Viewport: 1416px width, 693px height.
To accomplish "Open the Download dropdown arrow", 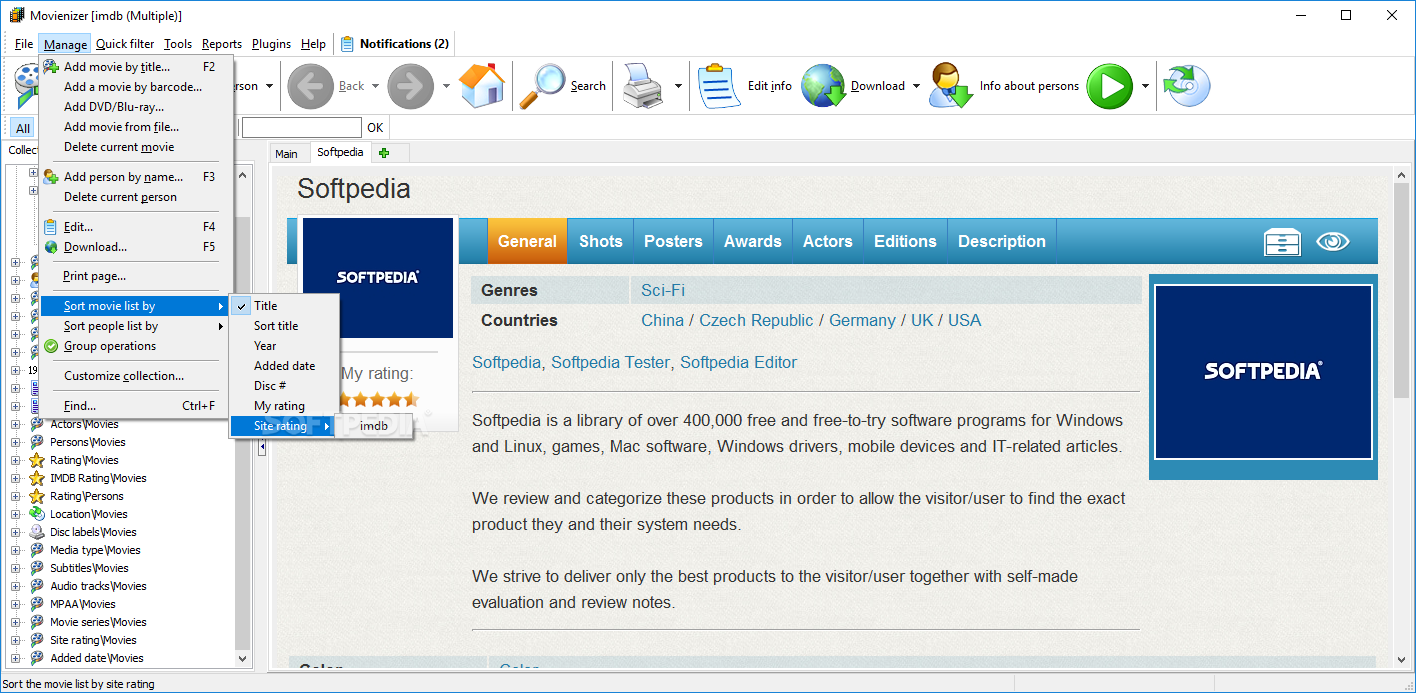I will (x=915, y=86).
